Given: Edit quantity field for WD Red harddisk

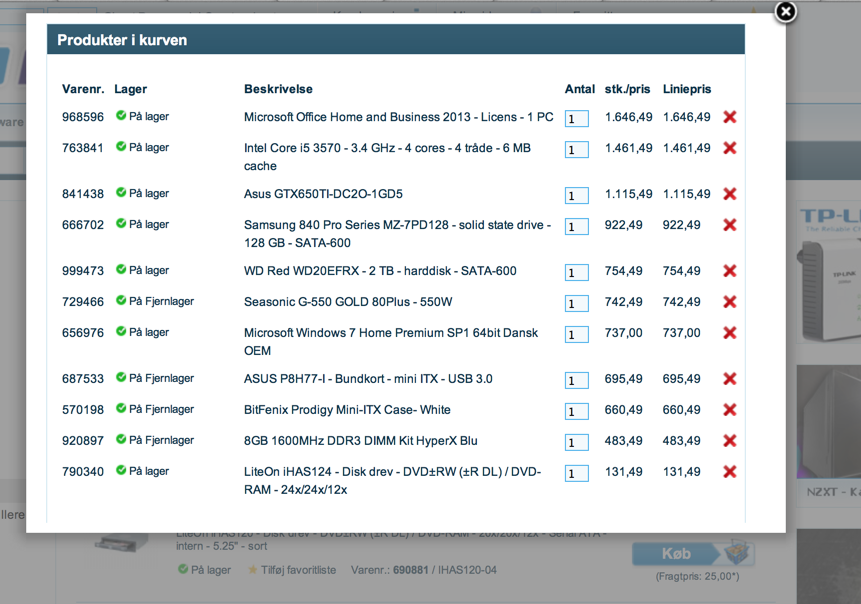Looking at the screenshot, I should click(577, 272).
